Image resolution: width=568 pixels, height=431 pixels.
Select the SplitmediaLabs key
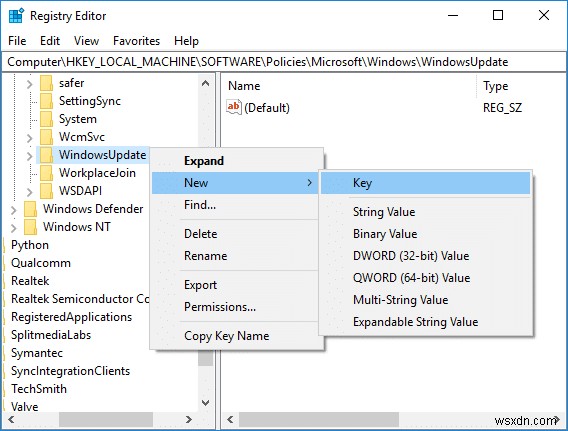[x=51, y=335]
